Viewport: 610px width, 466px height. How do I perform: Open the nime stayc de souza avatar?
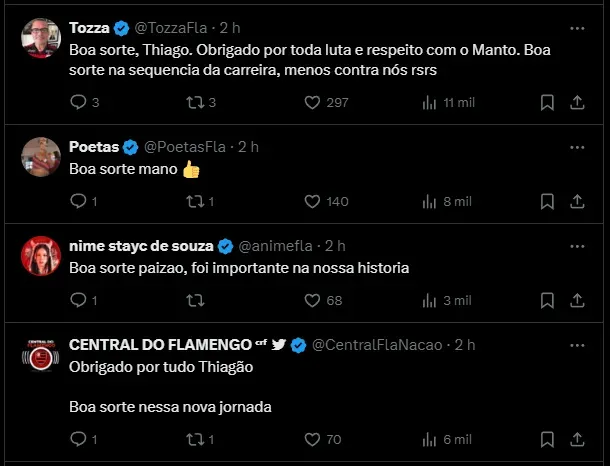coord(41,255)
